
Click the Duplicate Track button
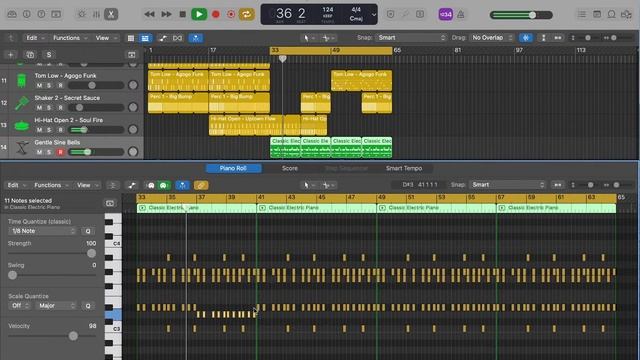(x=30, y=55)
